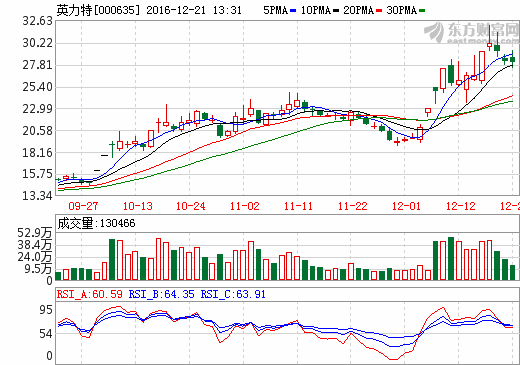Select the 10-13 date marker
The height and width of the screenshot is (365, 520).
[137, 206]
